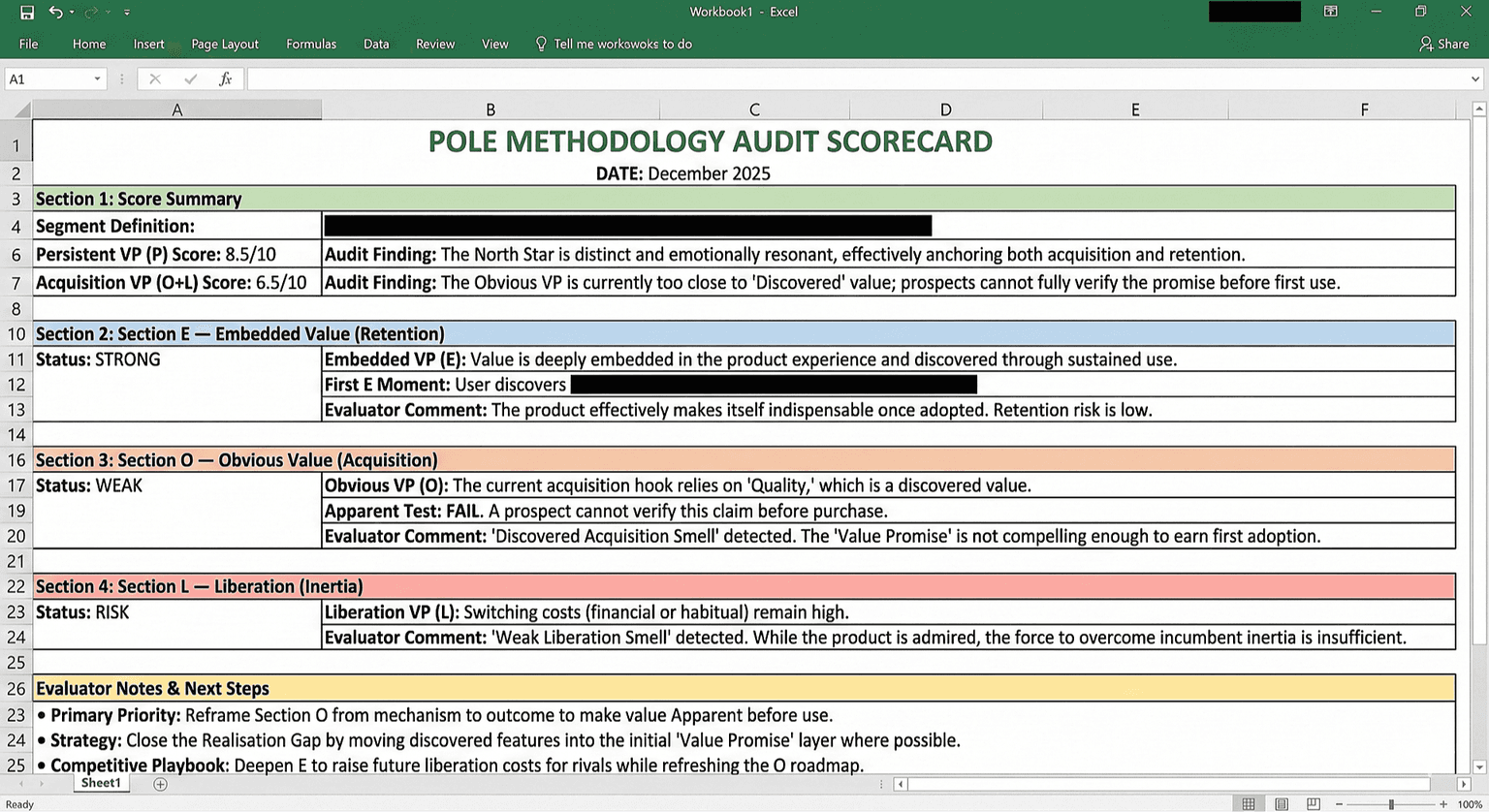The height and width of the screenshot is (812, 1489).
Task: Select the Sheet1 tab
Action: (x=100, y=782)
